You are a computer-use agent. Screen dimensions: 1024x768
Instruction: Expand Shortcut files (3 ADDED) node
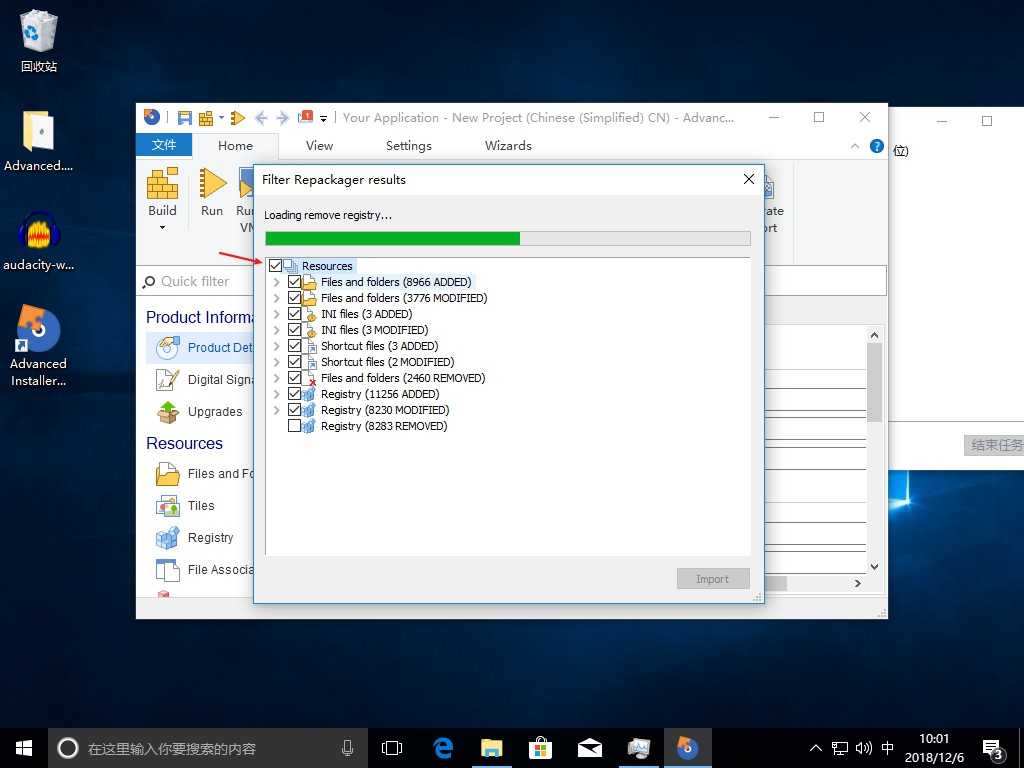click(277, 346)
